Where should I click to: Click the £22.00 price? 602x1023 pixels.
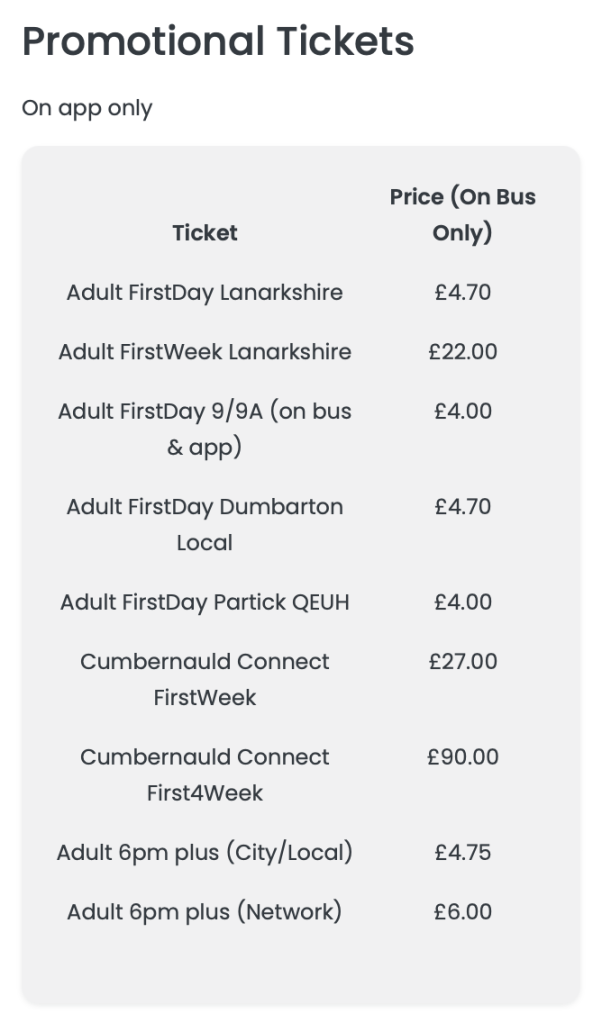coord(462,352)
